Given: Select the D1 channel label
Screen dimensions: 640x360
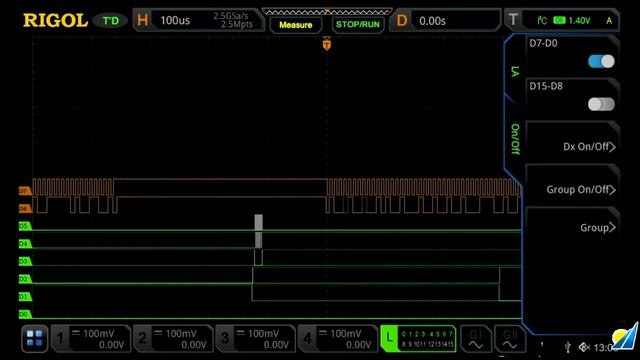Looking at the screenshot, I should coord(24,296).
